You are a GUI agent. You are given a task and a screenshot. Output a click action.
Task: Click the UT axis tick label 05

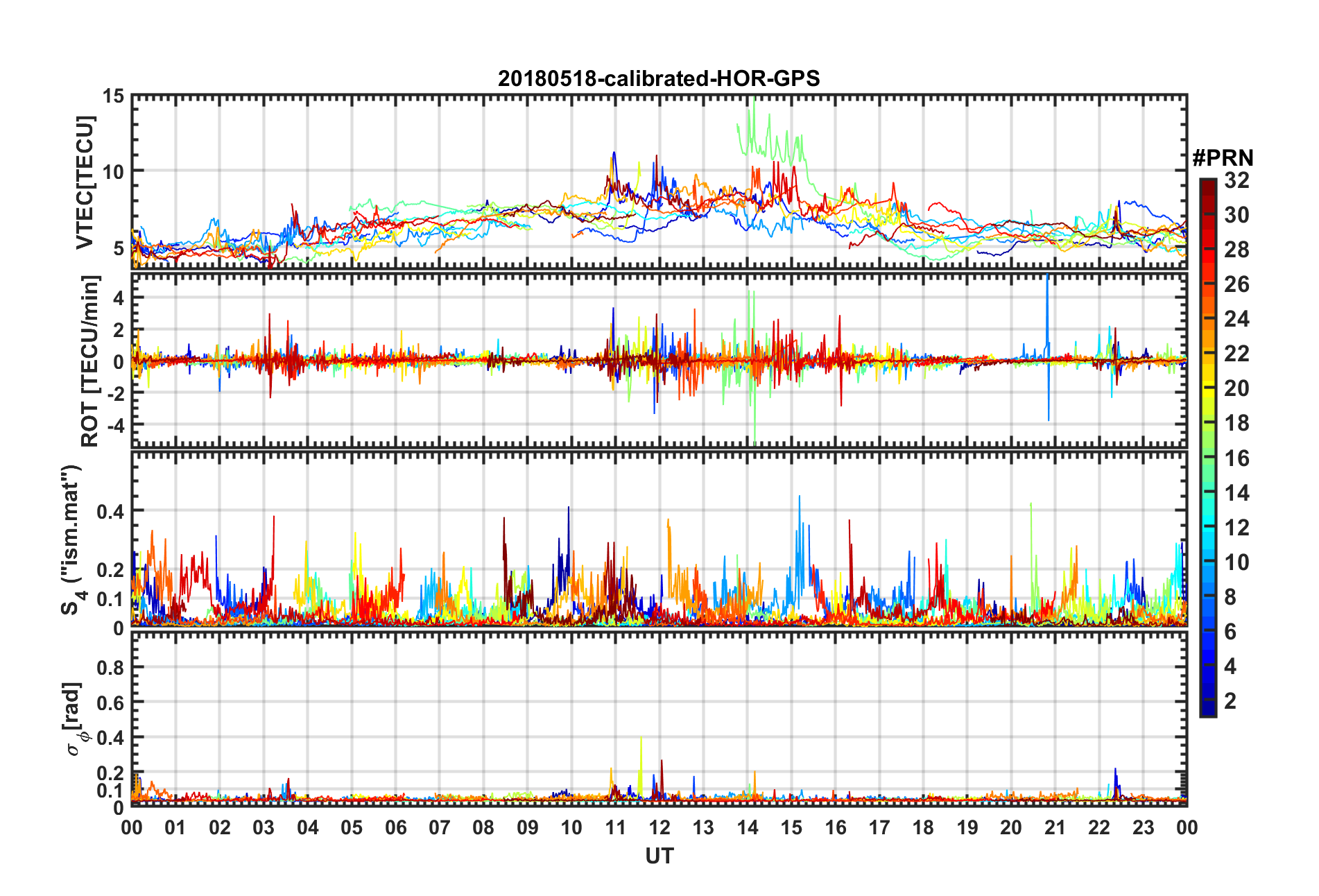point(352,827)
